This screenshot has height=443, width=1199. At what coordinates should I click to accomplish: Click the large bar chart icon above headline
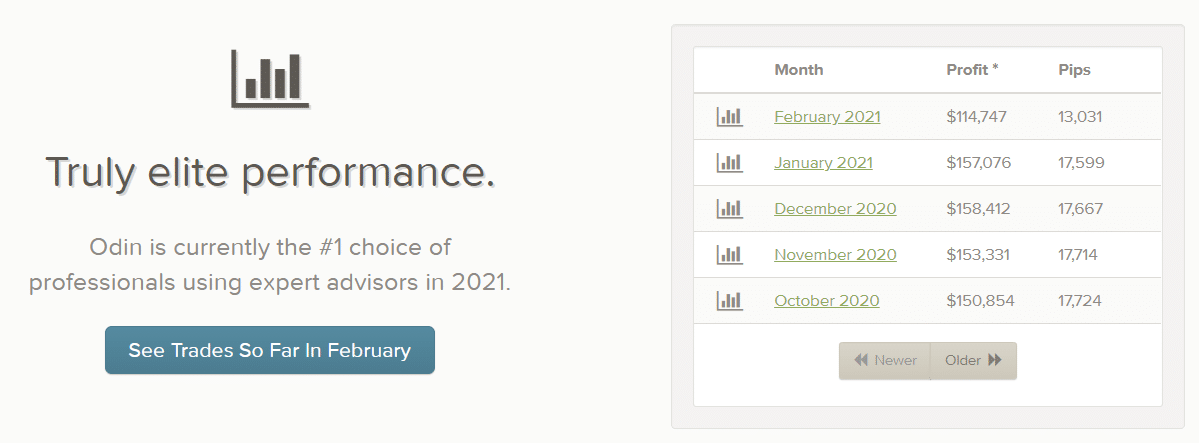pos(270,77)
